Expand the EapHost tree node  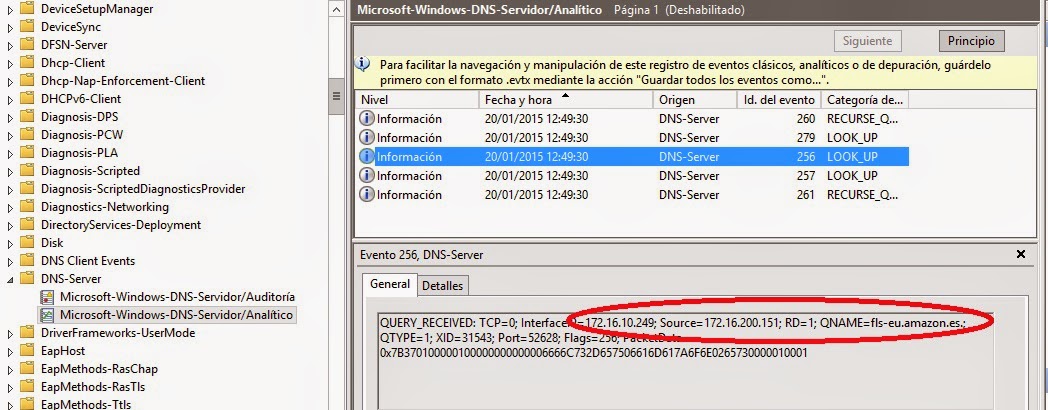[10, 351]
